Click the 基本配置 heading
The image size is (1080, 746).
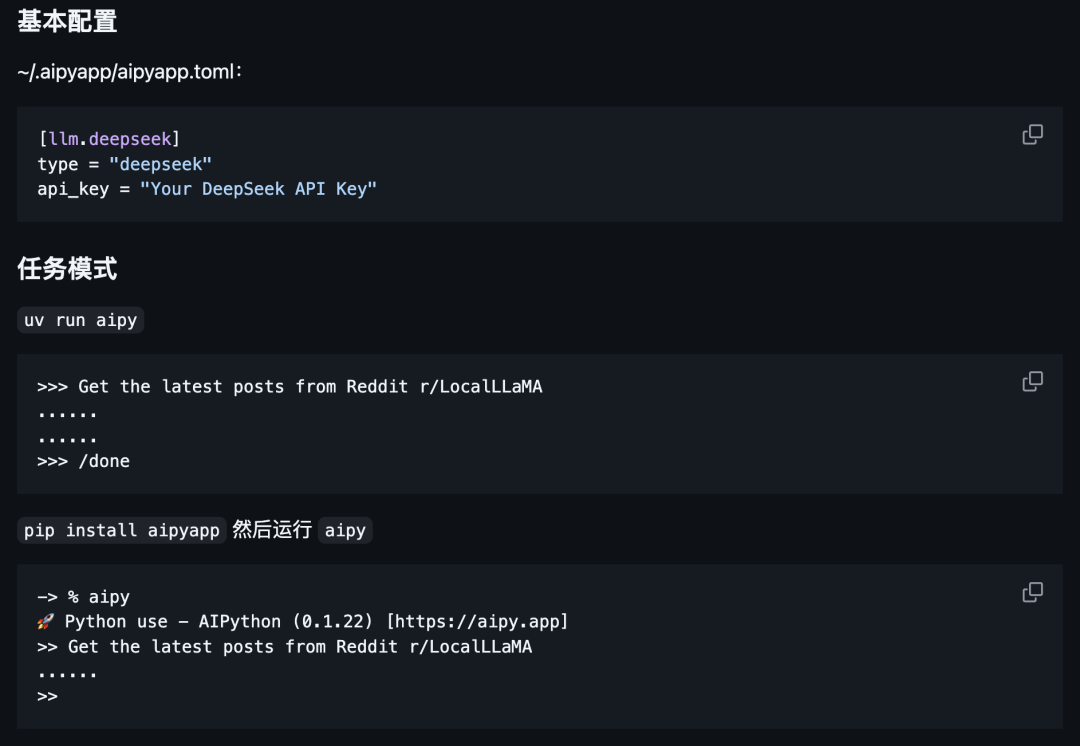[67, 21]
